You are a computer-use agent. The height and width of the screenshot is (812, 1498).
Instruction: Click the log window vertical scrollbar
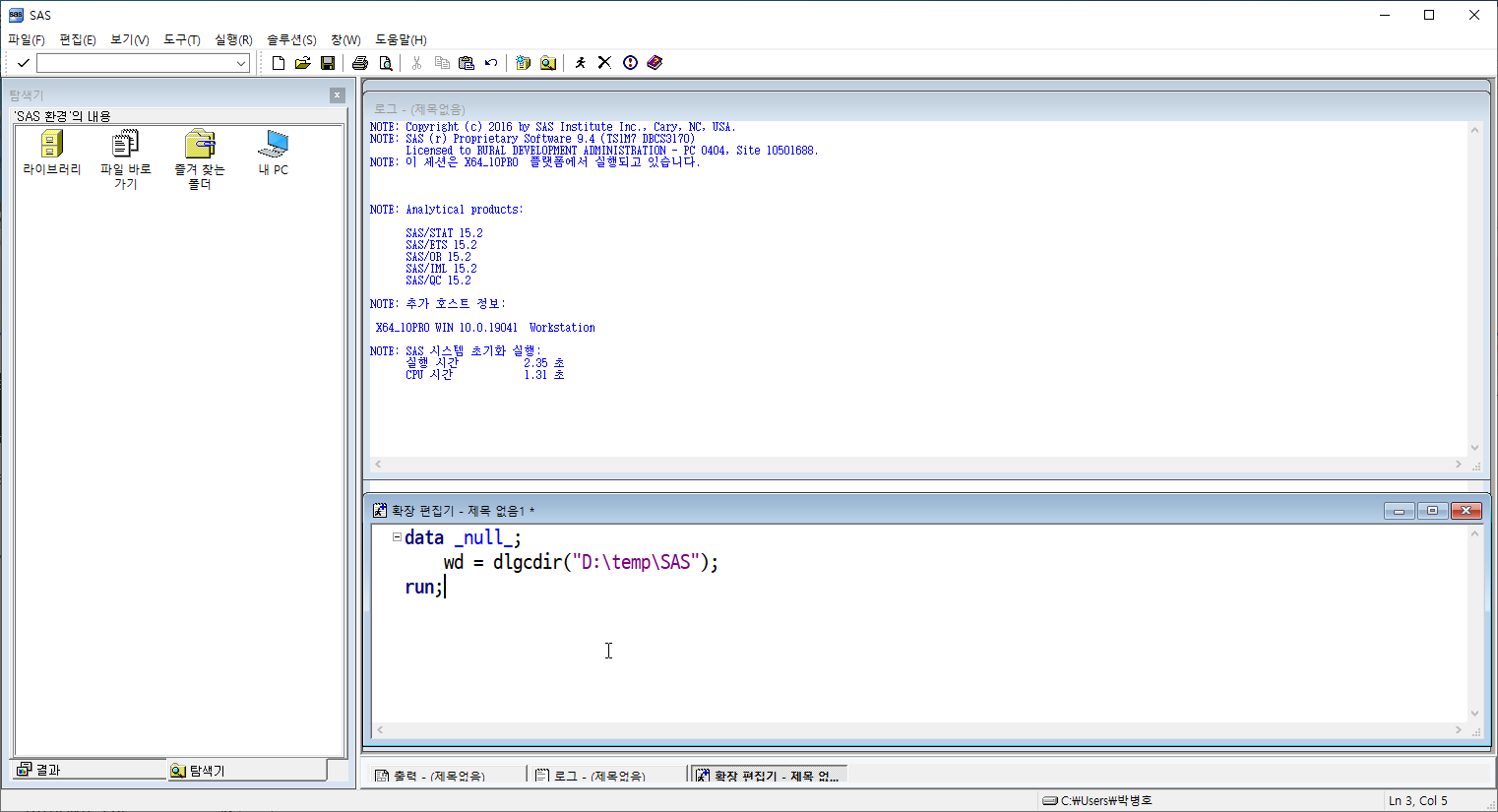coord(1474,288)
